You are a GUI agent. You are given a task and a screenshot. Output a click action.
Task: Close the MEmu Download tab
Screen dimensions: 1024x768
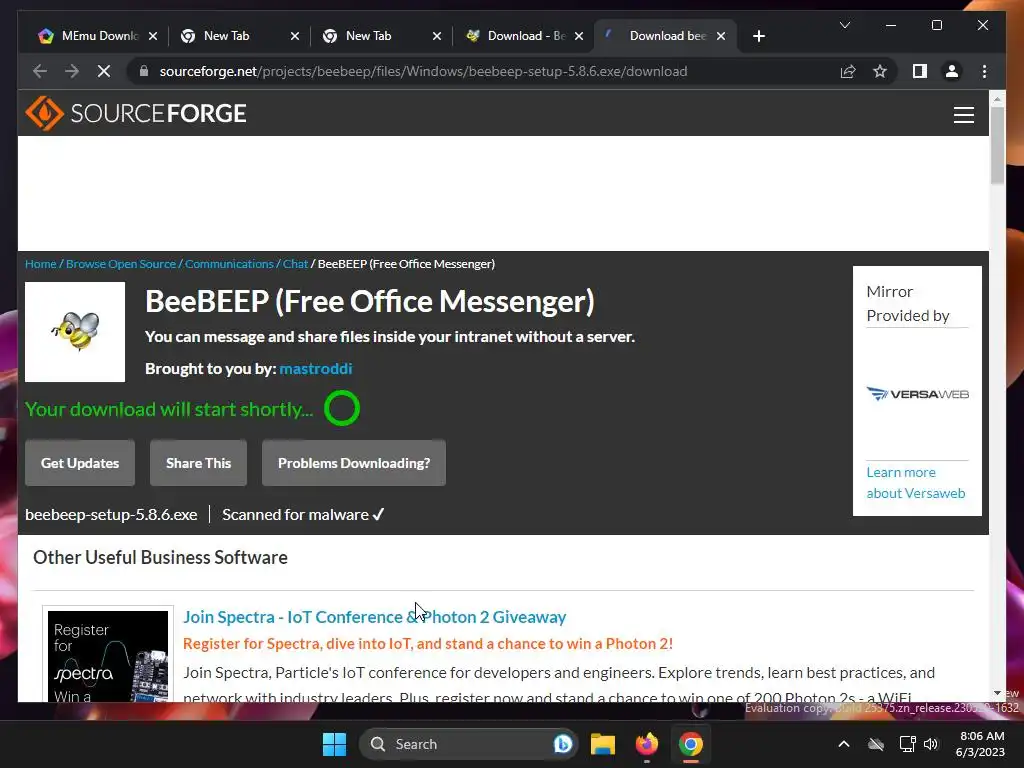coord(153,36)
